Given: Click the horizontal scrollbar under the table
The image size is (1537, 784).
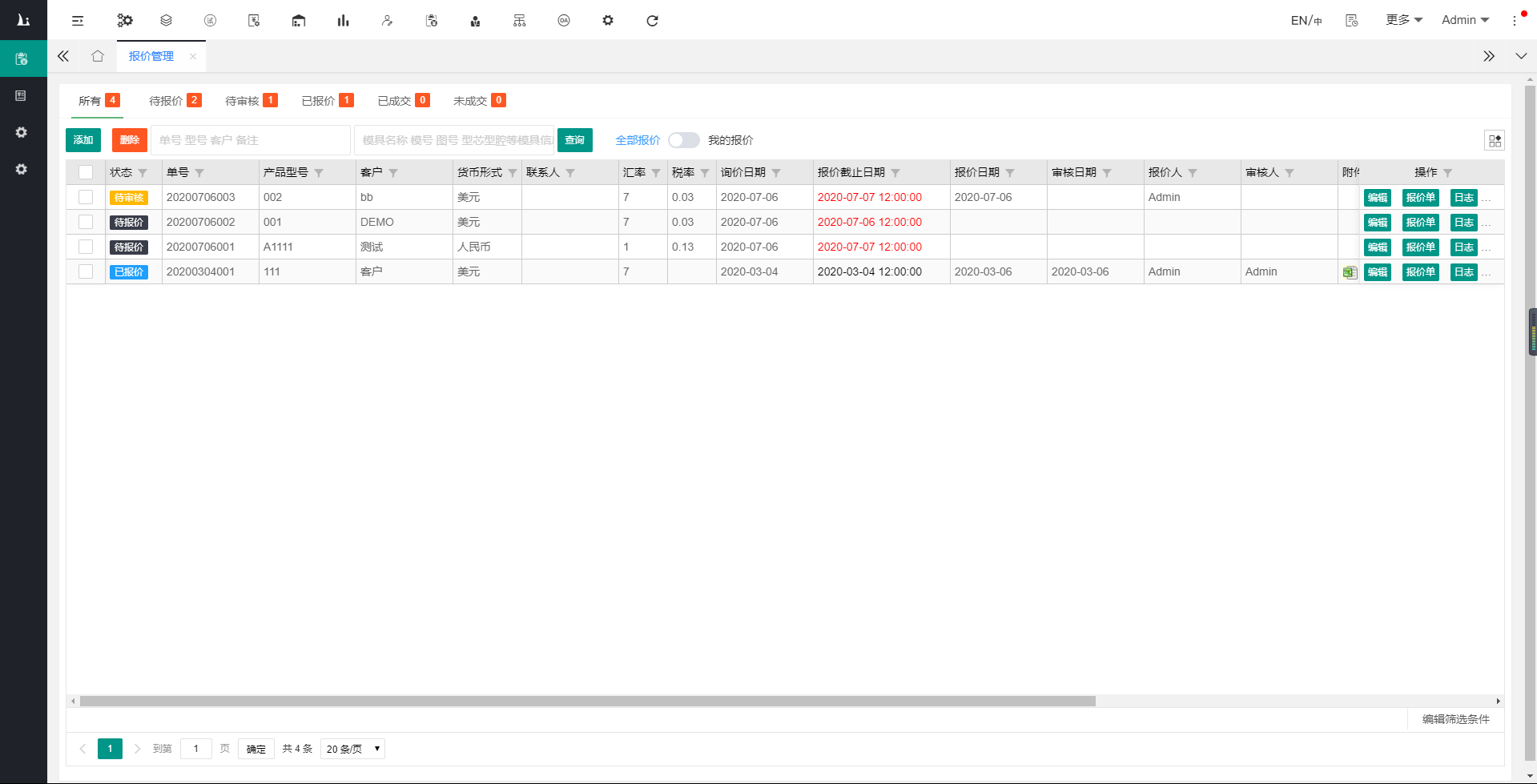Looking at the screenshot, I should (587, 702).
